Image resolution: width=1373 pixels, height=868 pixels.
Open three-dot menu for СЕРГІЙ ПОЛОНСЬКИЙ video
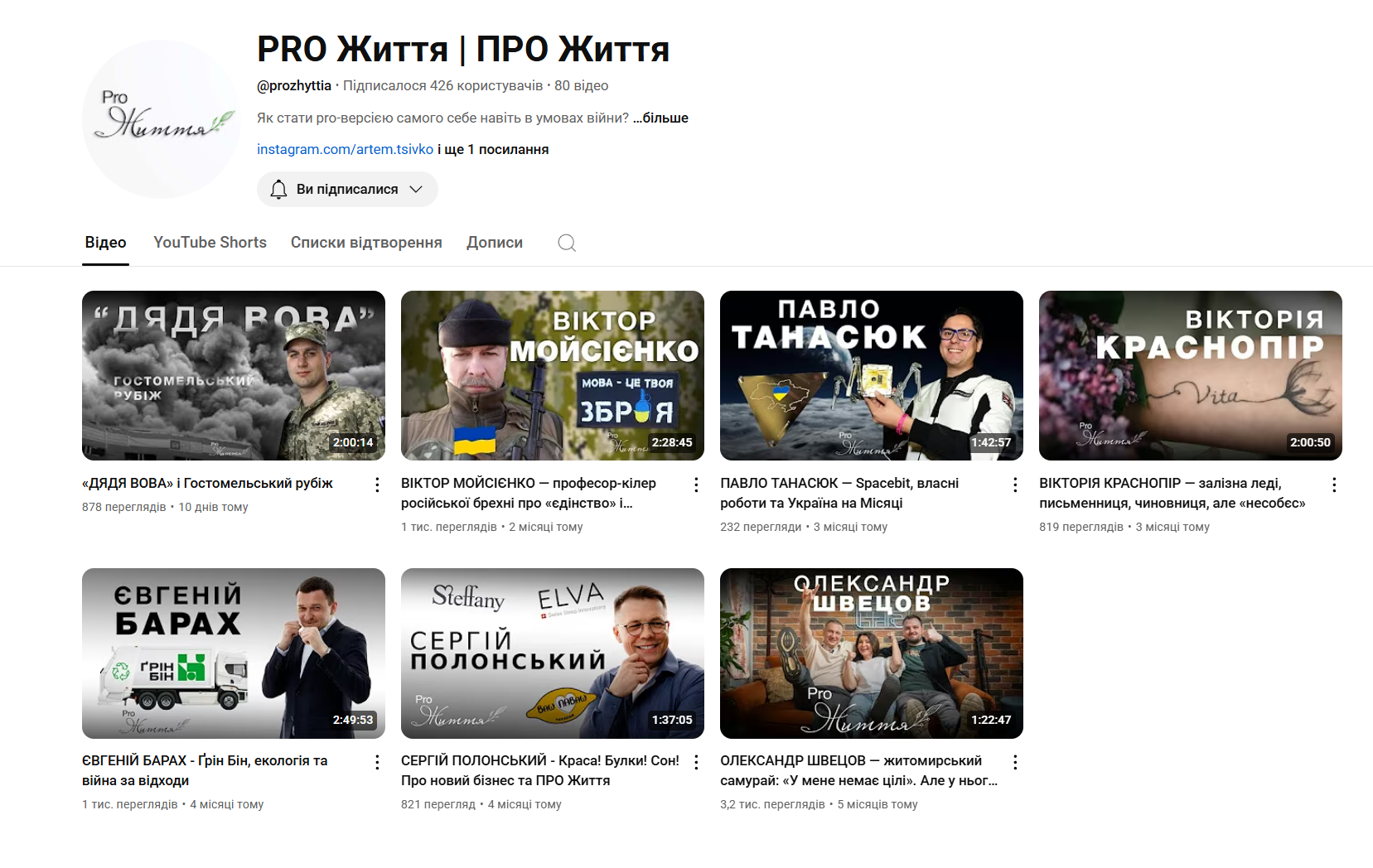tap(696, 762)
